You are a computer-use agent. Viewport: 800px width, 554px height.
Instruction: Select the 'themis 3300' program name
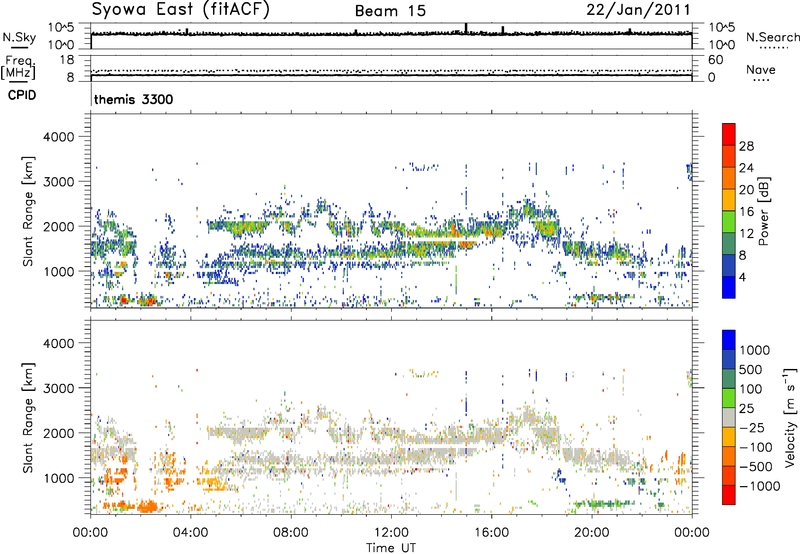point(134,99)
